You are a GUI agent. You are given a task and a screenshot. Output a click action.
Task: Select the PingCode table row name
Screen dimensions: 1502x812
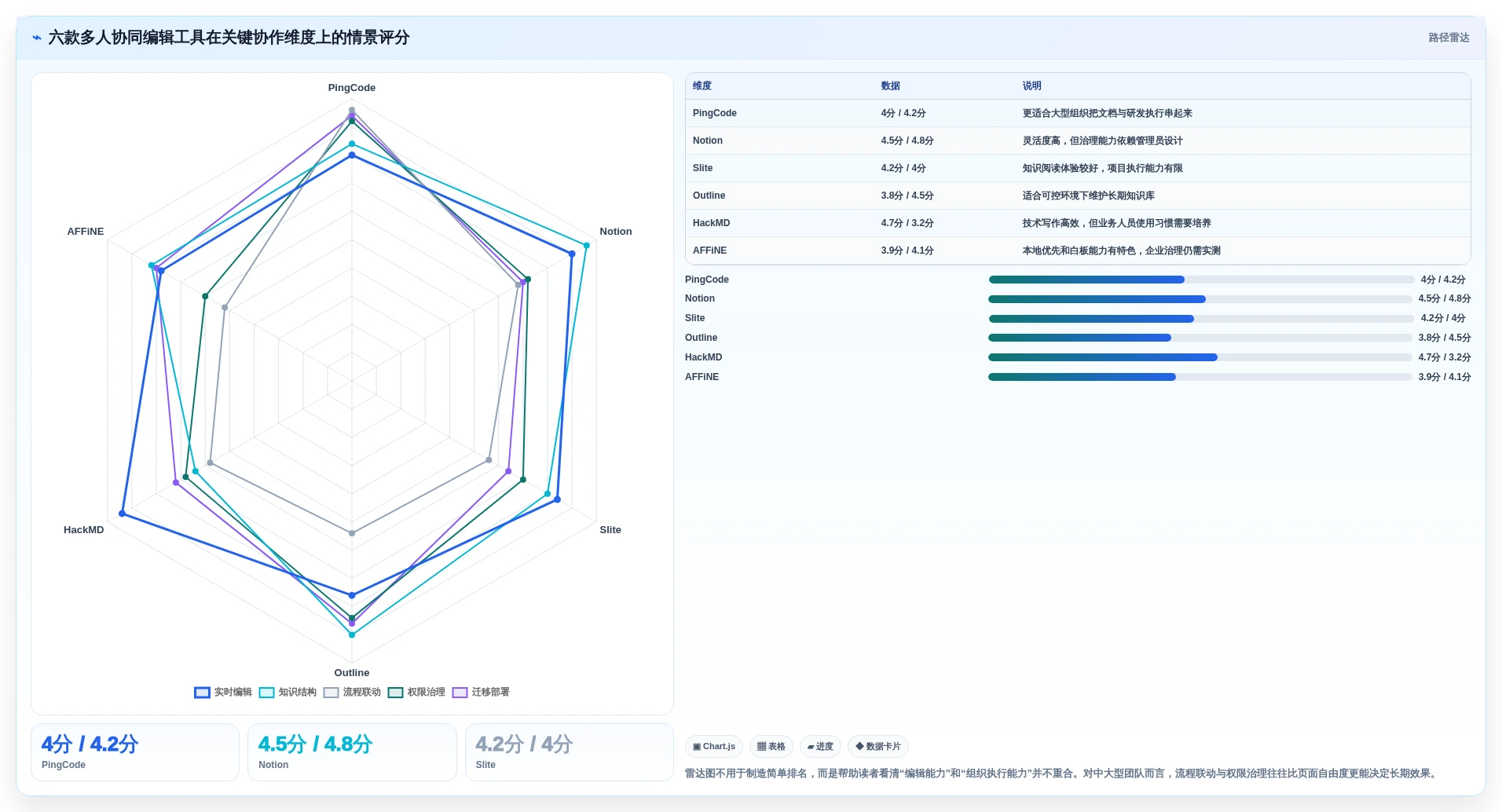click(x=715, y=113)
